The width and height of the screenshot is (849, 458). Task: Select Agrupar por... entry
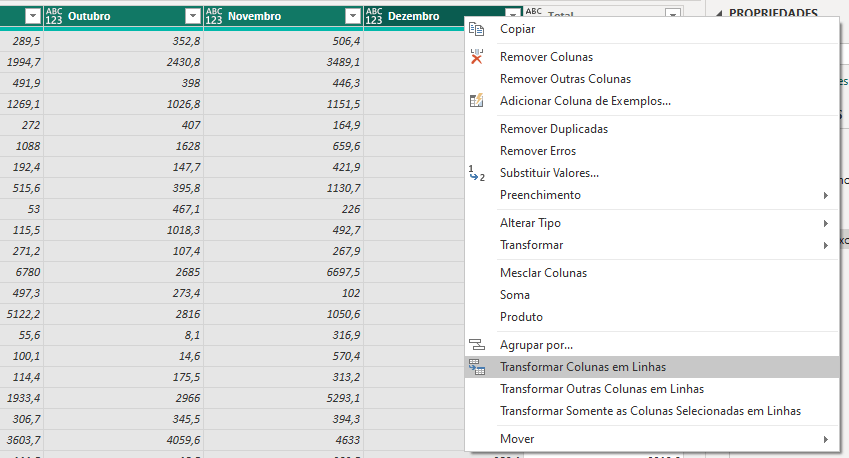click(652, 345)
